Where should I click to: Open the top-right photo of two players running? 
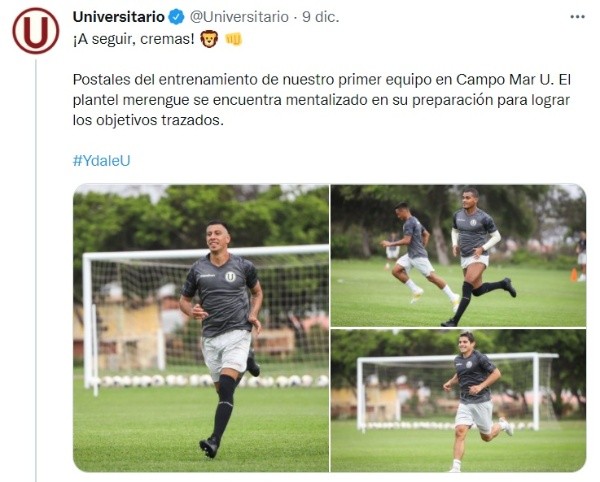pyautogui.click(x=458, y=256)
